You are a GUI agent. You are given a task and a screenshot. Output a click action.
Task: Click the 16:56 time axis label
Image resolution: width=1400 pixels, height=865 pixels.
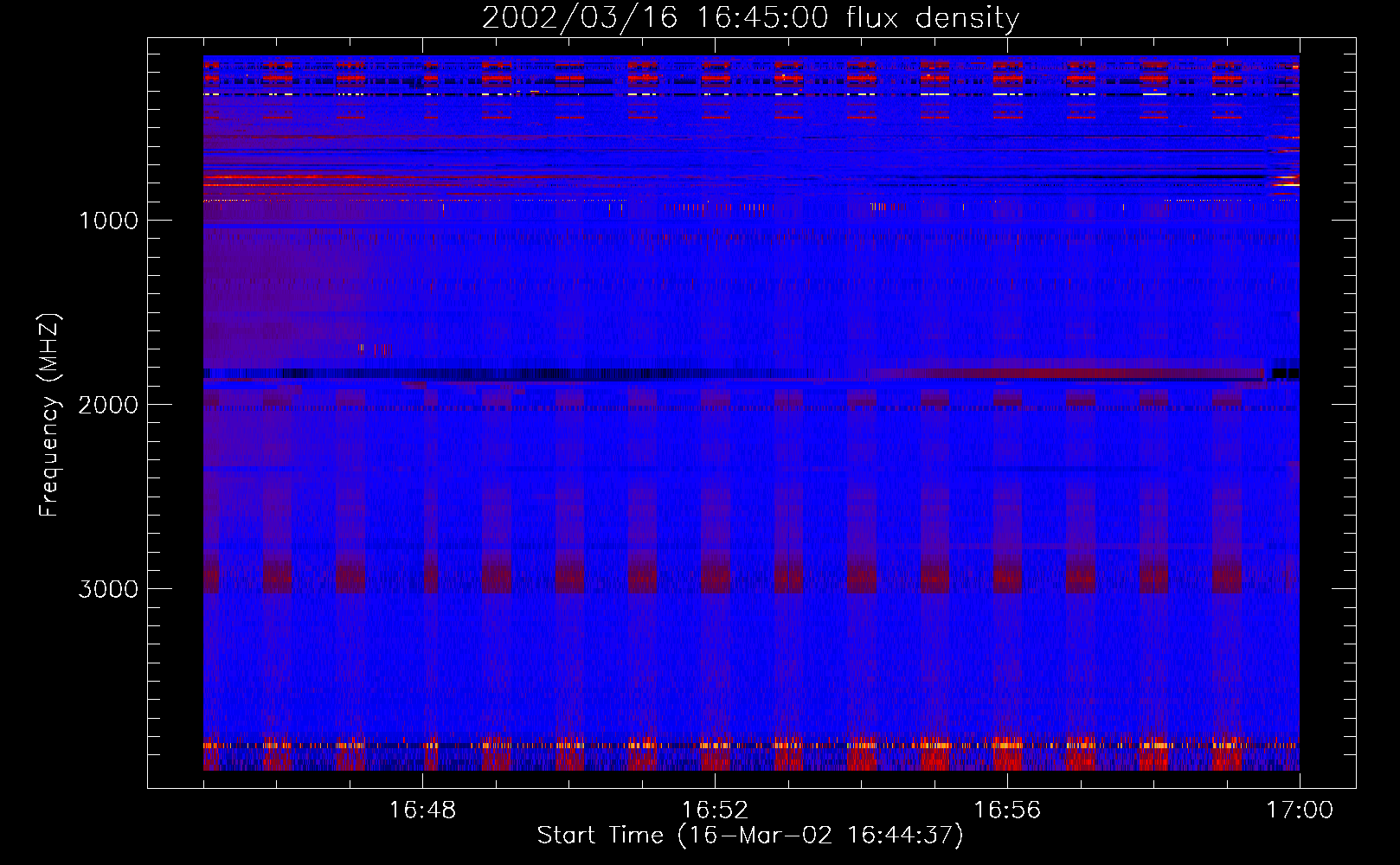click(x=1007, y=811)
